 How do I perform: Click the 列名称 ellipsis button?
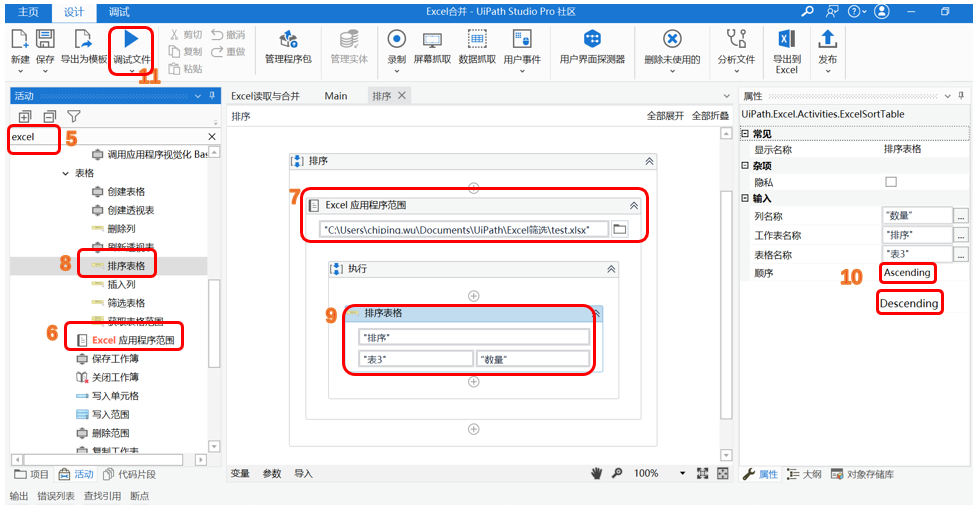coord(961,216)
